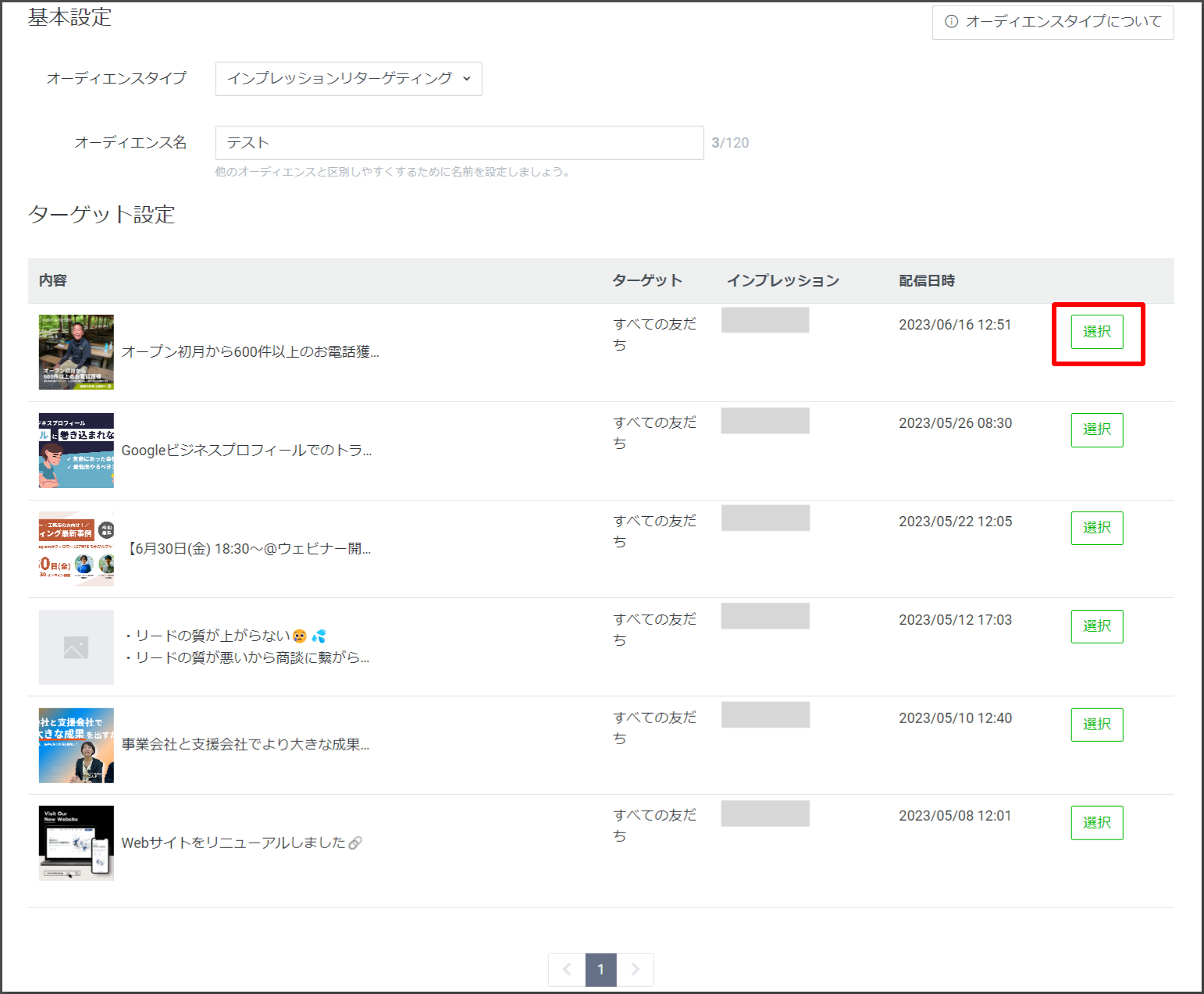Click the 3/120 character counter
The width and height of the screenshot is (1204, 994).
pos(730,143)
